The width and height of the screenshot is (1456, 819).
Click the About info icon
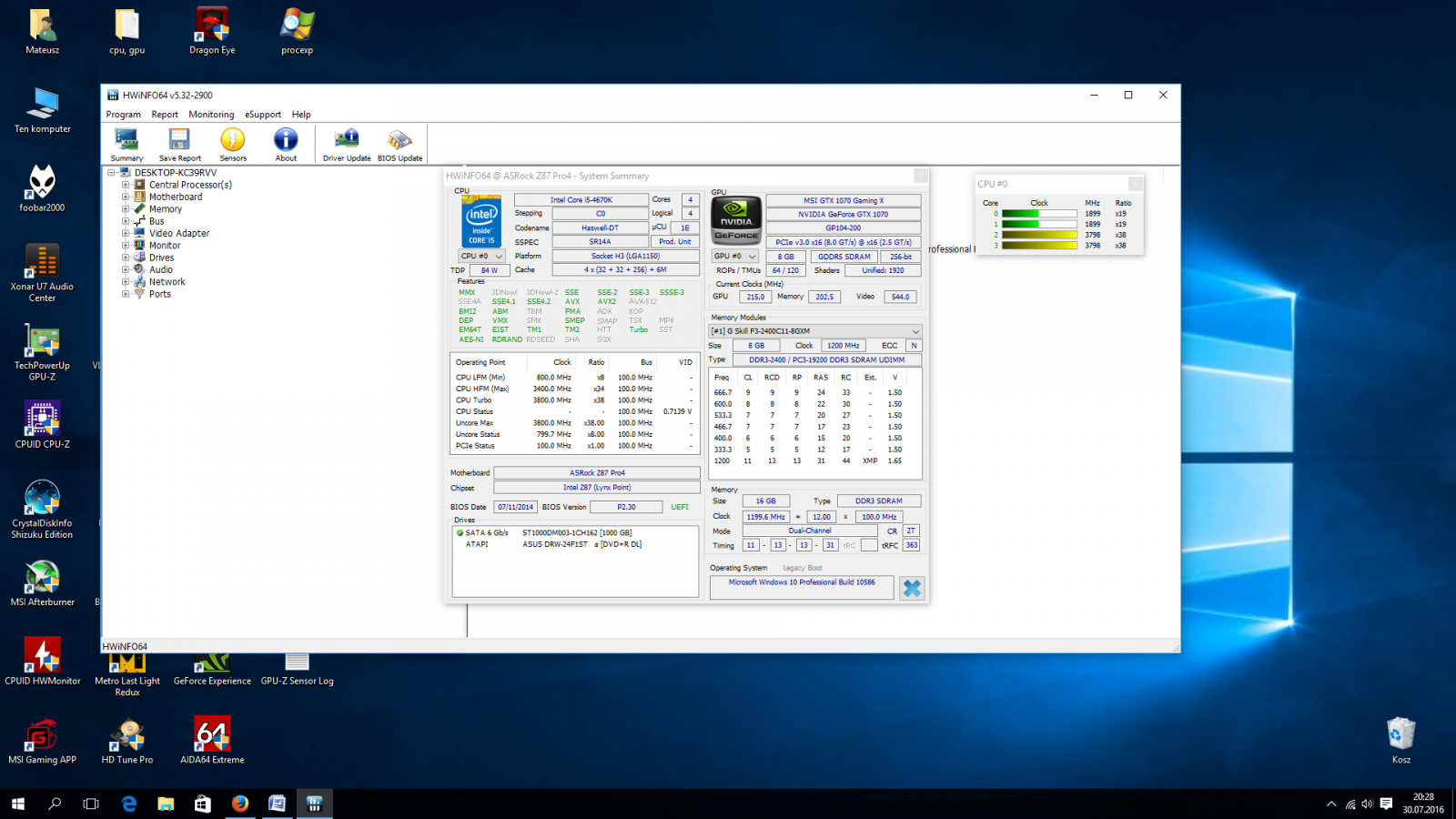click(x=286, y=145)
